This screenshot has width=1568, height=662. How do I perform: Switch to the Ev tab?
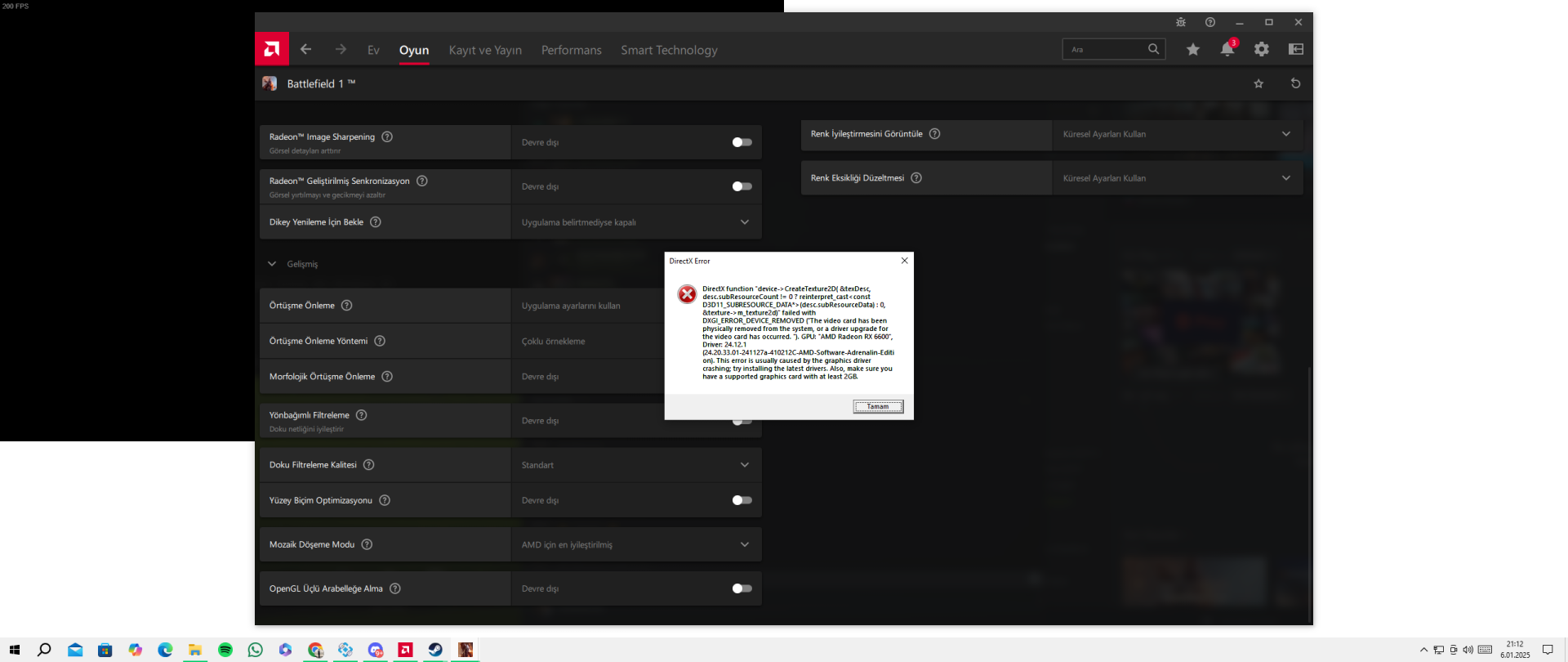[x=373, y=50]
